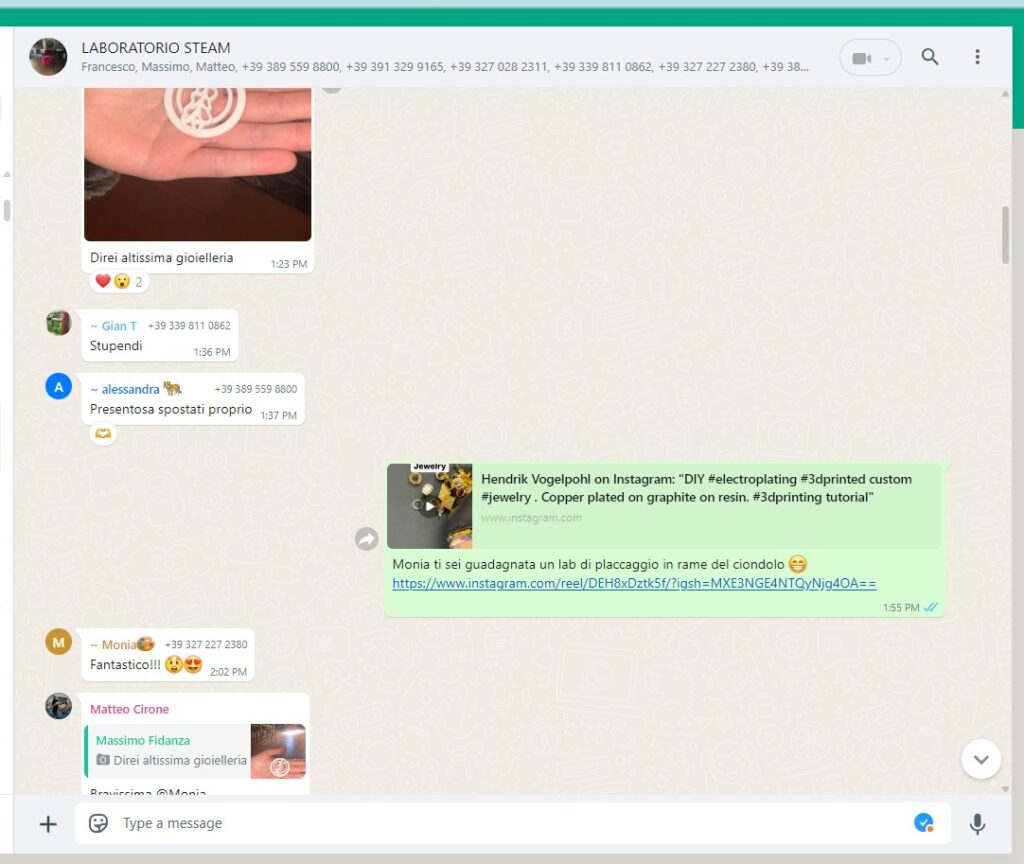
Task: Open the emoji picker in the message bar
Action: point(98,823)
